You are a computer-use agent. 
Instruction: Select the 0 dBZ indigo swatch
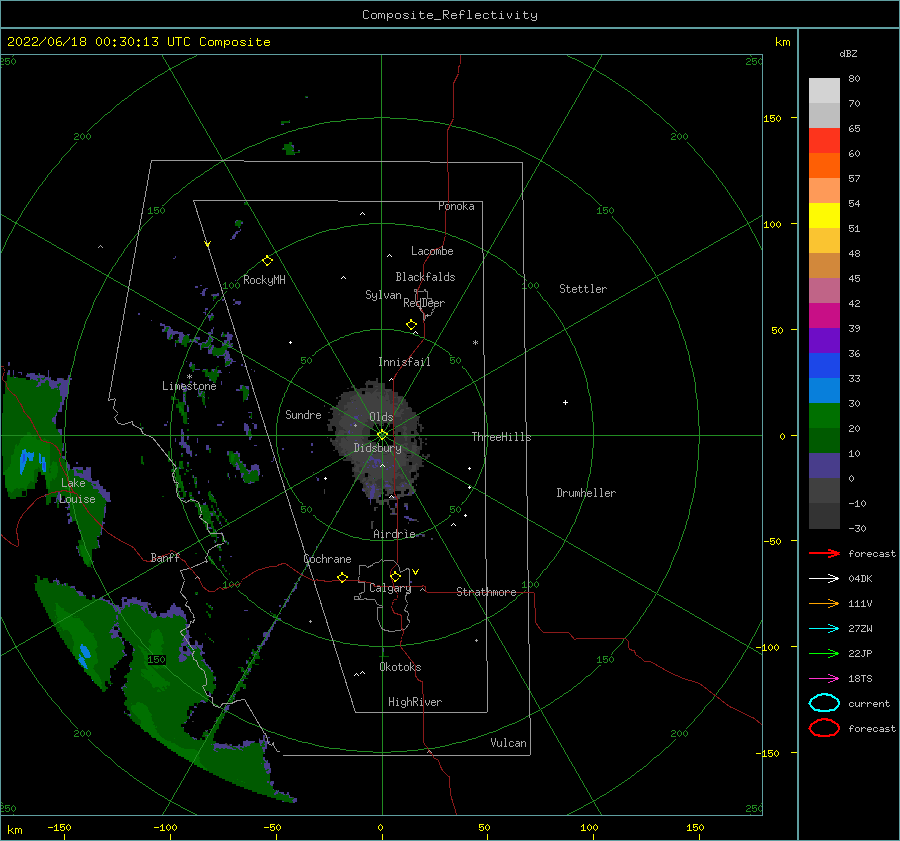point(824,465)
